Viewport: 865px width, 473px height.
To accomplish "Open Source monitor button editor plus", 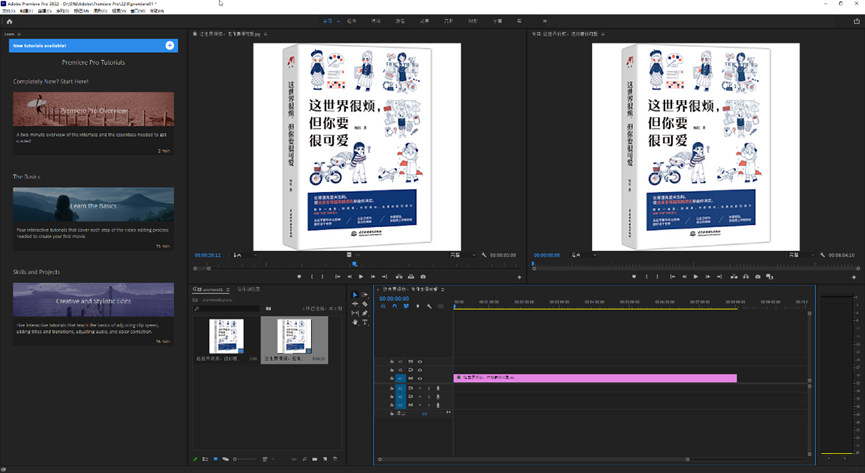I will point(519,277).
